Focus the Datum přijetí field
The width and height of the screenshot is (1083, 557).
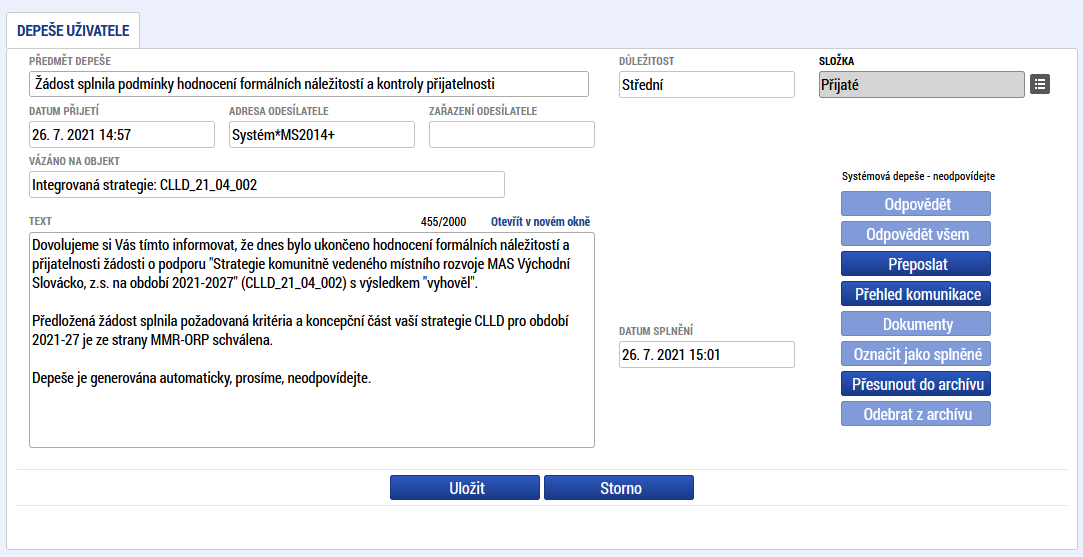click(122, 135)
